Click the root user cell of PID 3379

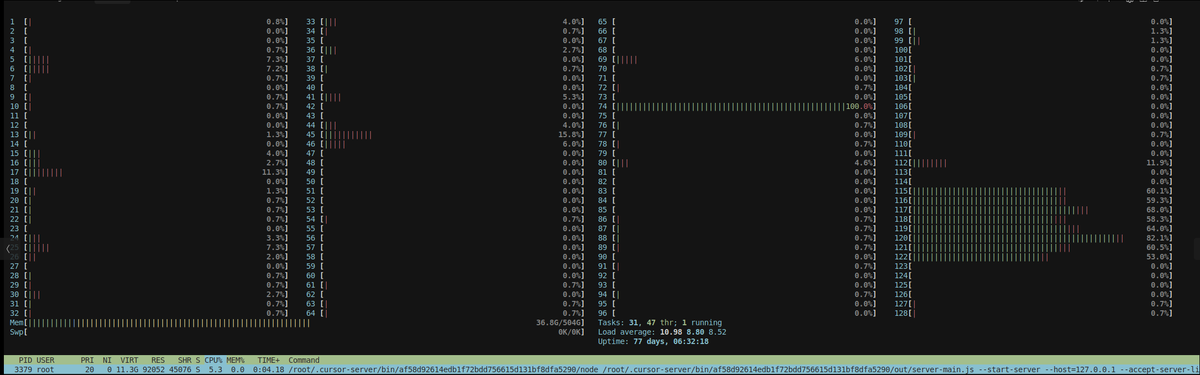pos(45,369)
